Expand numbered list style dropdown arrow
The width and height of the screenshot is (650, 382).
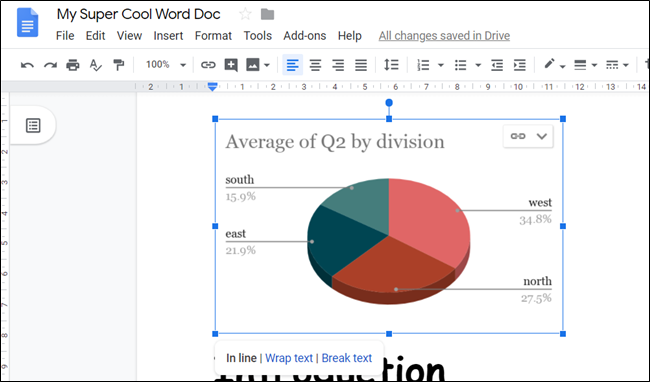(x=441, y=65)
